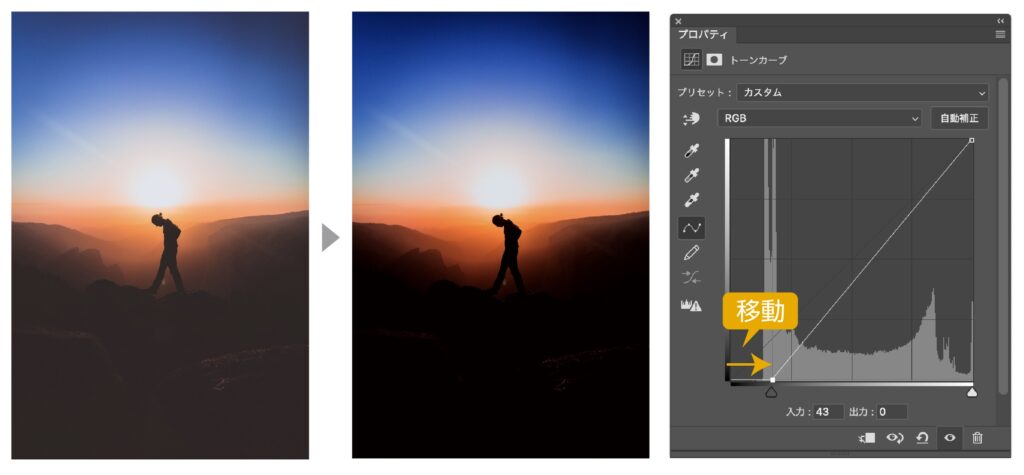Screen dimensions: 1024x475
Task: Select the curves adjustment icon
Action: [691, 59]
